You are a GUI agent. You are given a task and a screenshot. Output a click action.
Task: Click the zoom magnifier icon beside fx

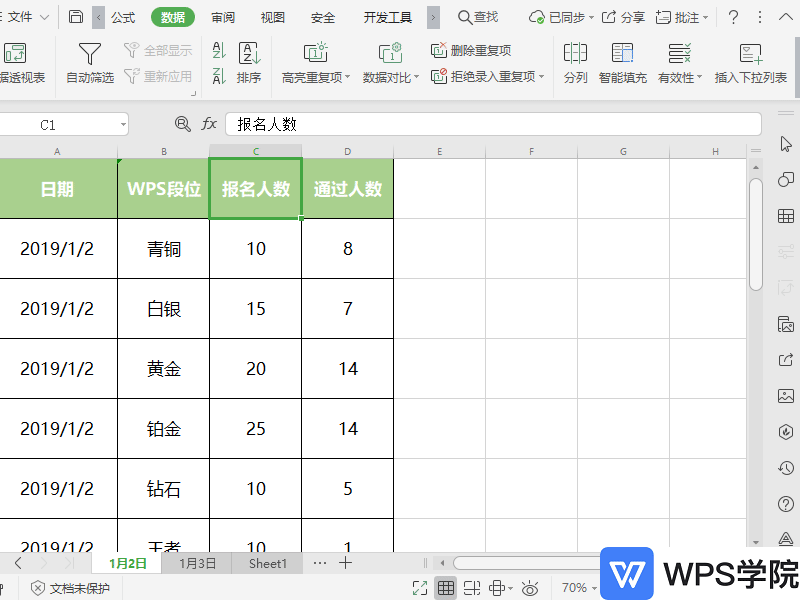[182, 124]
